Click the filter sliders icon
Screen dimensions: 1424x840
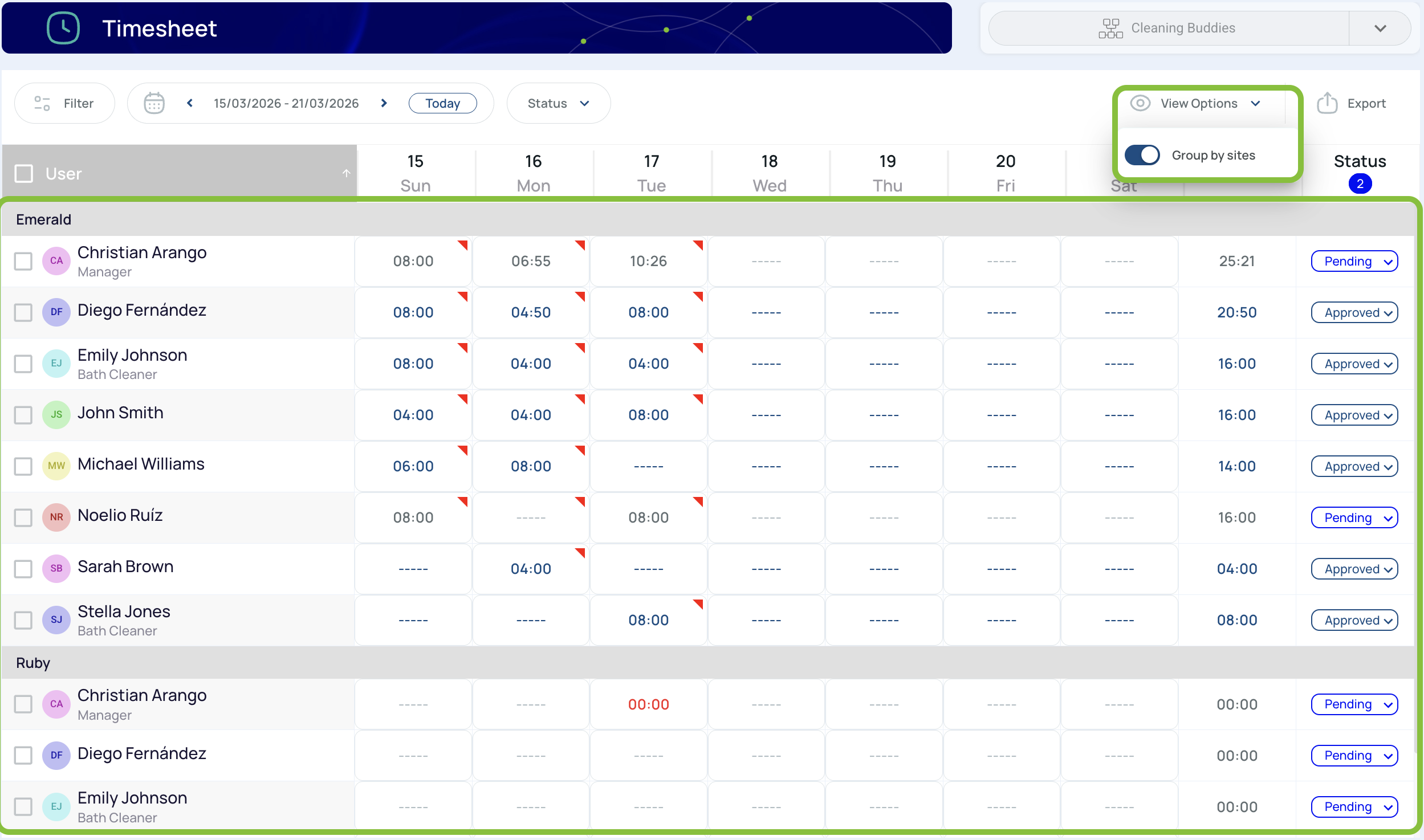(x=42, y=103)
